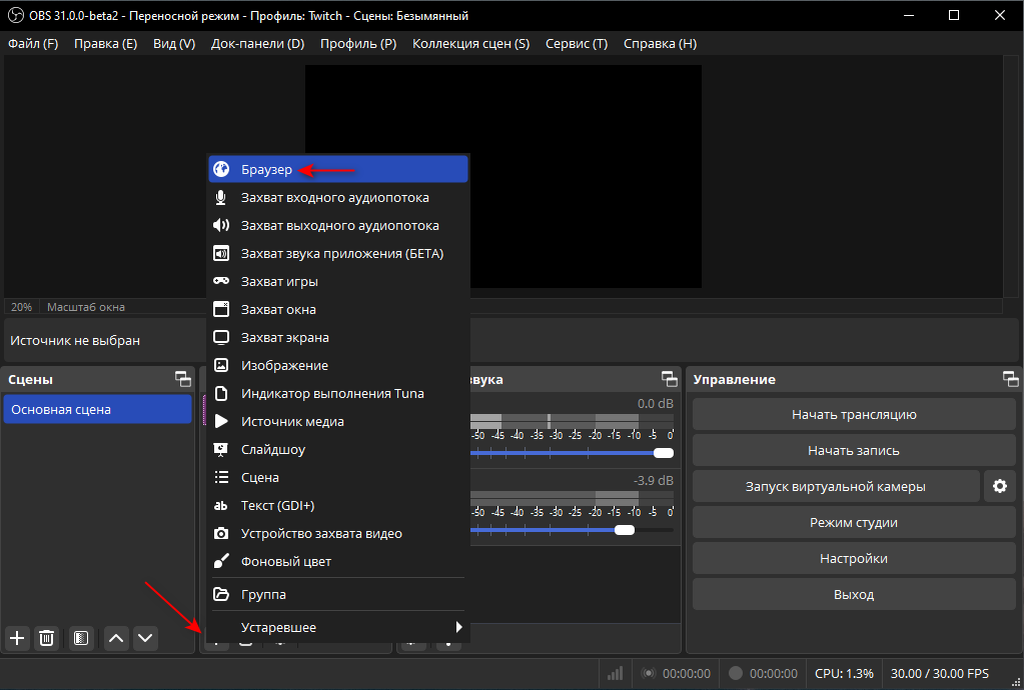Open the Масштаб окна scaling dropdown
1024x690 pixels.
[x=86, y=307]
